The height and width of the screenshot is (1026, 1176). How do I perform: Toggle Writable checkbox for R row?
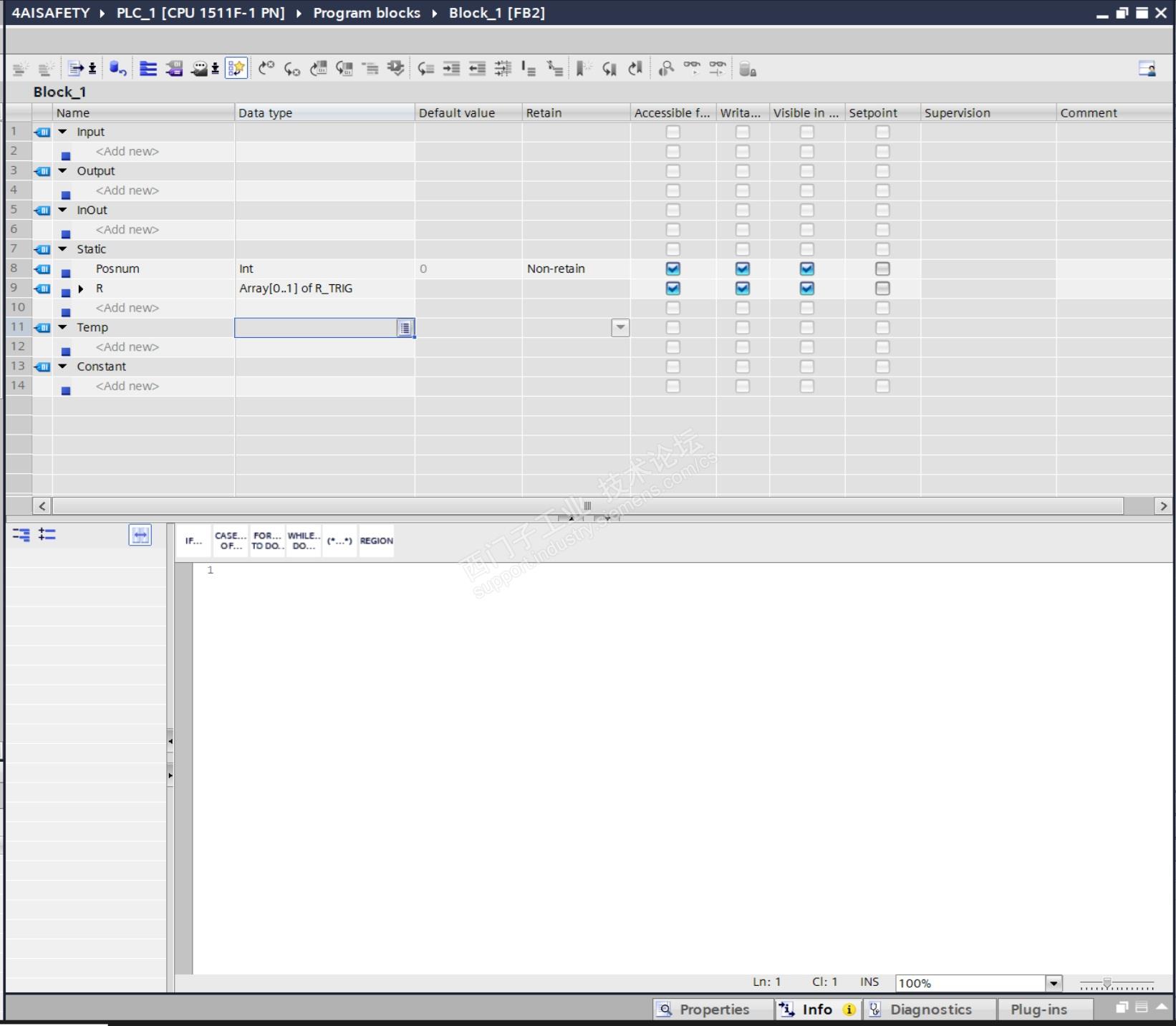[x=743, y=289]
